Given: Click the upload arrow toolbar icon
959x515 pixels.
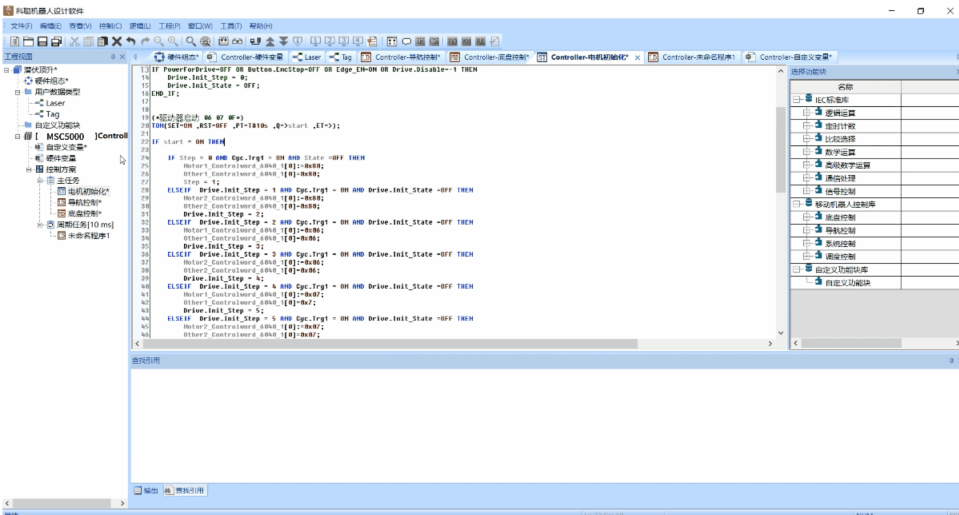Looking at the screenshot, I should (x=270, y=42).
